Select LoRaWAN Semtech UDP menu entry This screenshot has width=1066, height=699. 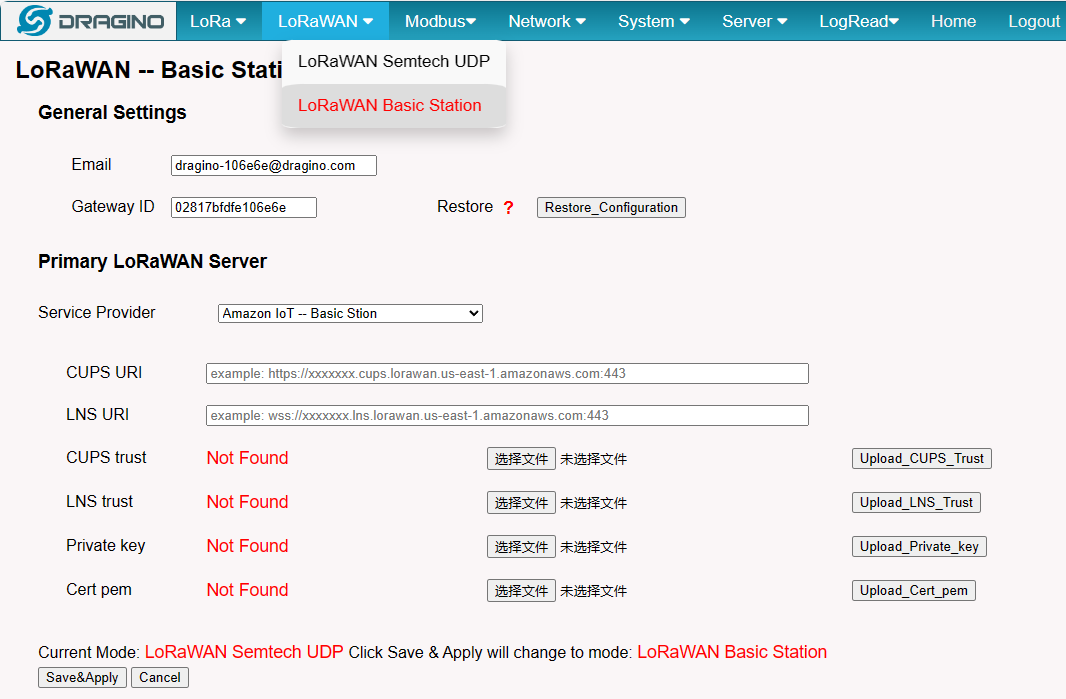point(394,62)
